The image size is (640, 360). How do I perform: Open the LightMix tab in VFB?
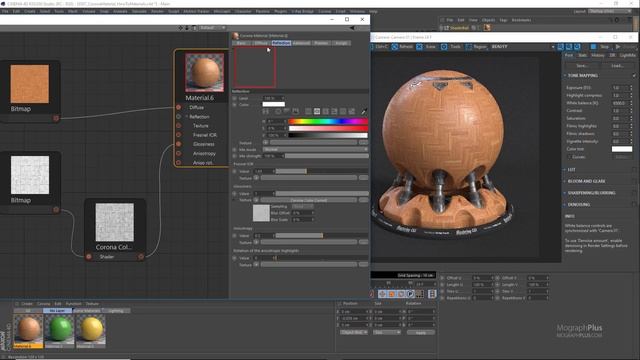click(628, 55)
